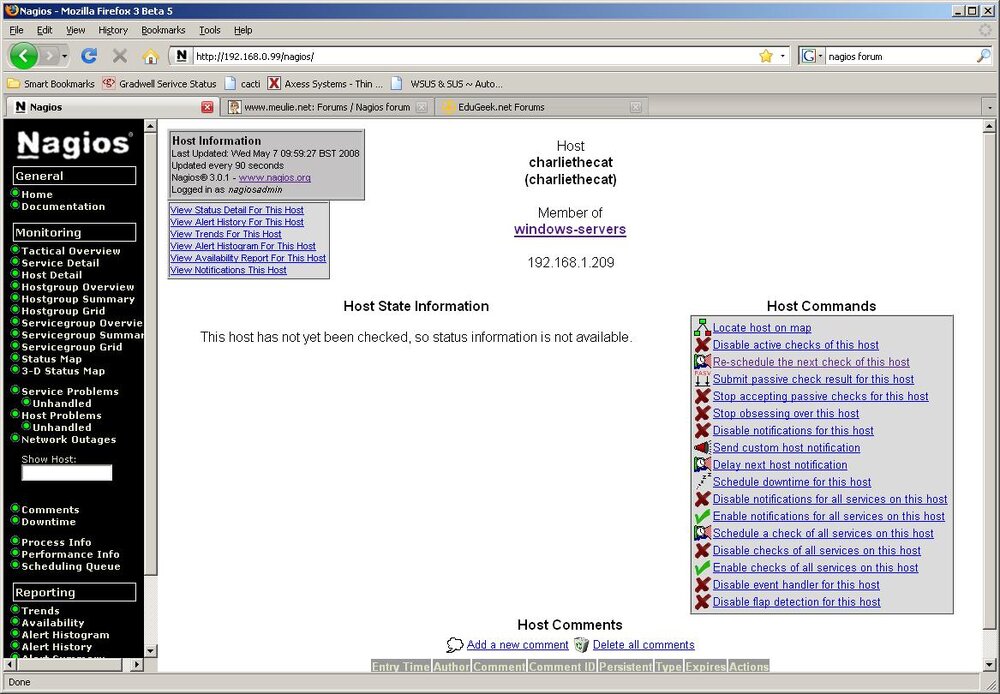Click the Axess Systems bookmark icon
Screen dimensions: 1000x694
(x=274, y=84)
